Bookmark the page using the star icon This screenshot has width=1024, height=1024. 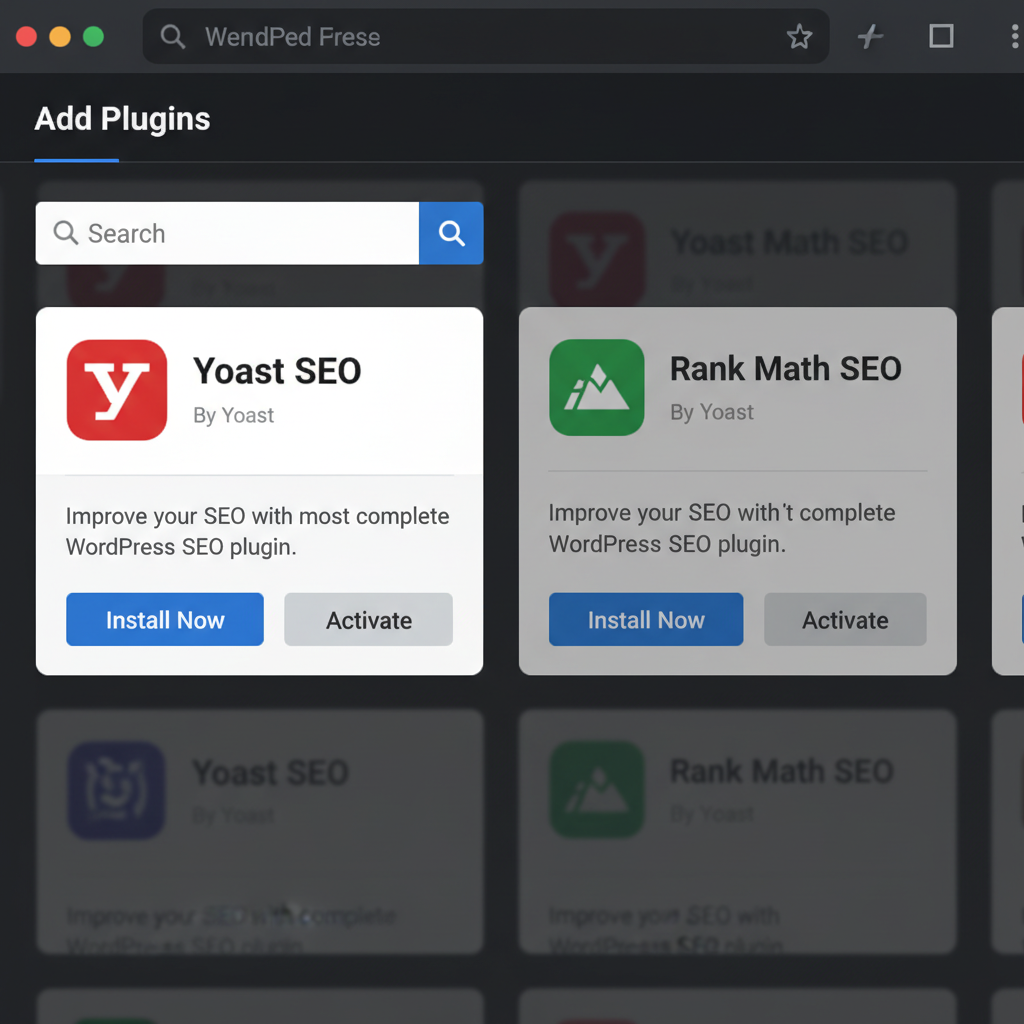point(799,36)
